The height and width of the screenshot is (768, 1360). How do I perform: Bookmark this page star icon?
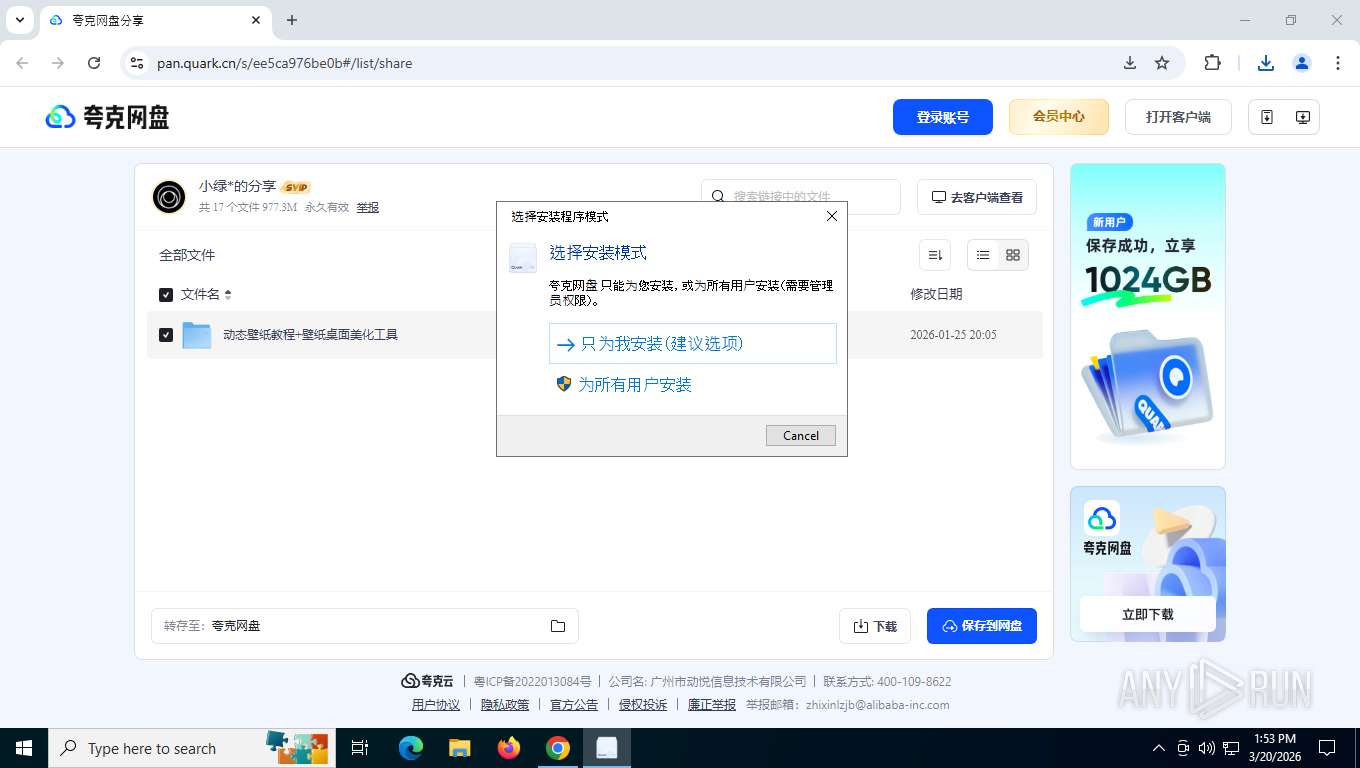(1162, 63)
